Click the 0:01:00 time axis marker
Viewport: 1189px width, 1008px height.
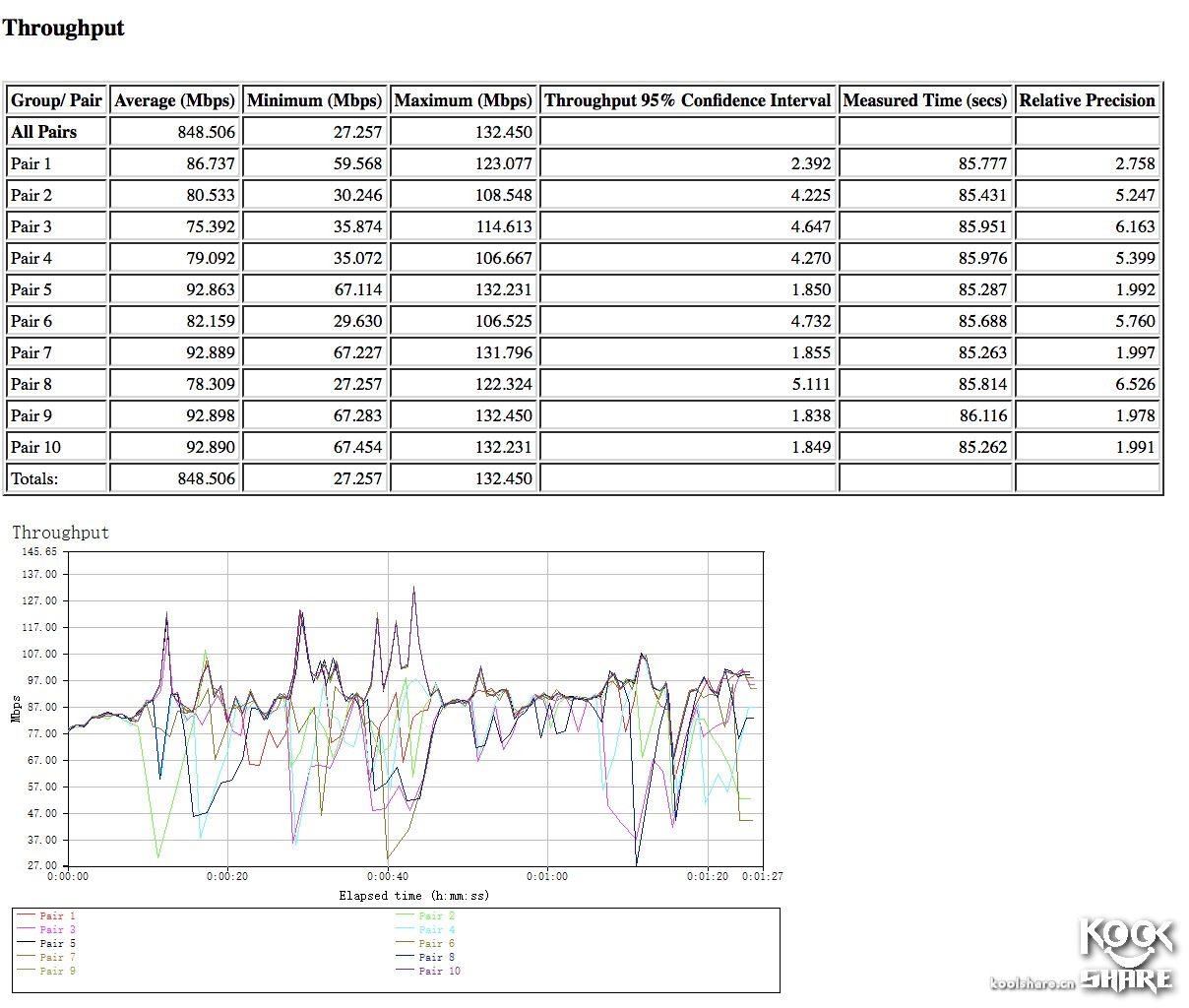point(546,876)
